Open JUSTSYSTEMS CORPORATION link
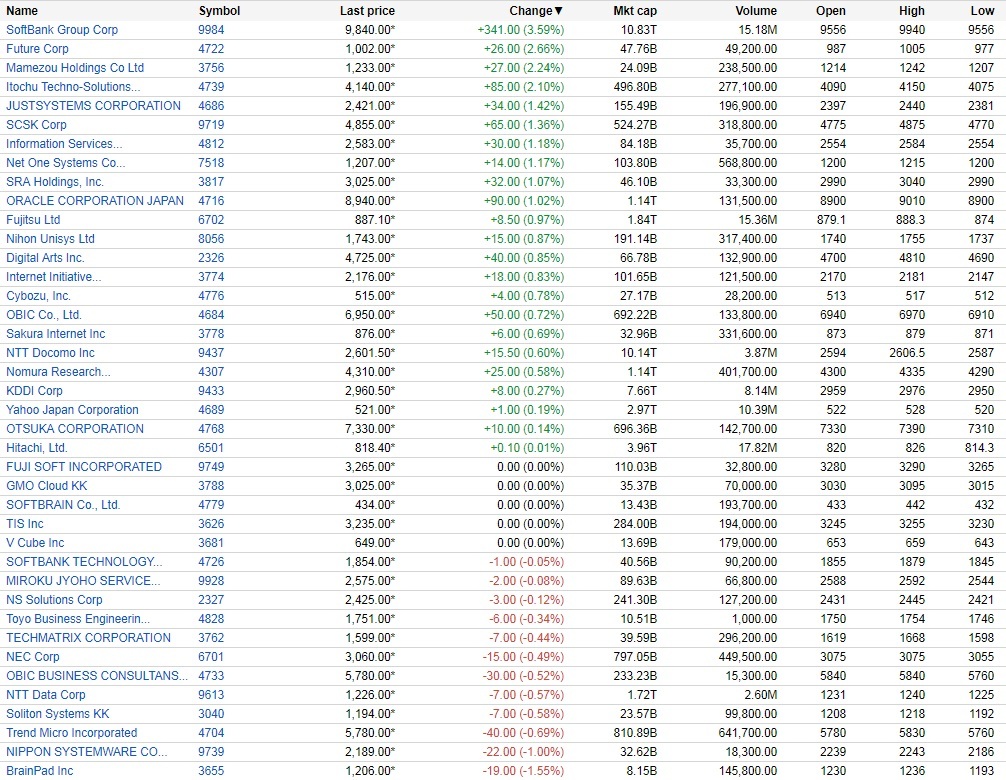This screenshot has height=780, width=1006. pos(94,106)
